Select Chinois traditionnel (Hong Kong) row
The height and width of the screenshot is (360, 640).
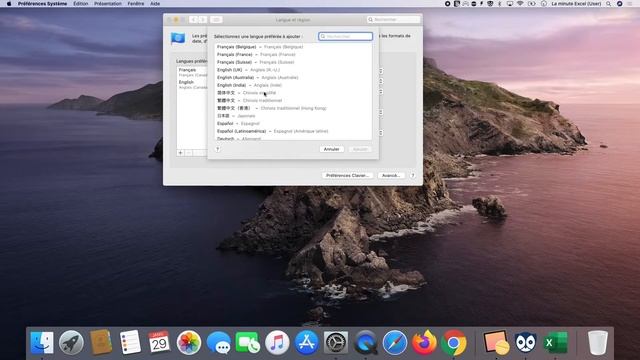[293, 108]
